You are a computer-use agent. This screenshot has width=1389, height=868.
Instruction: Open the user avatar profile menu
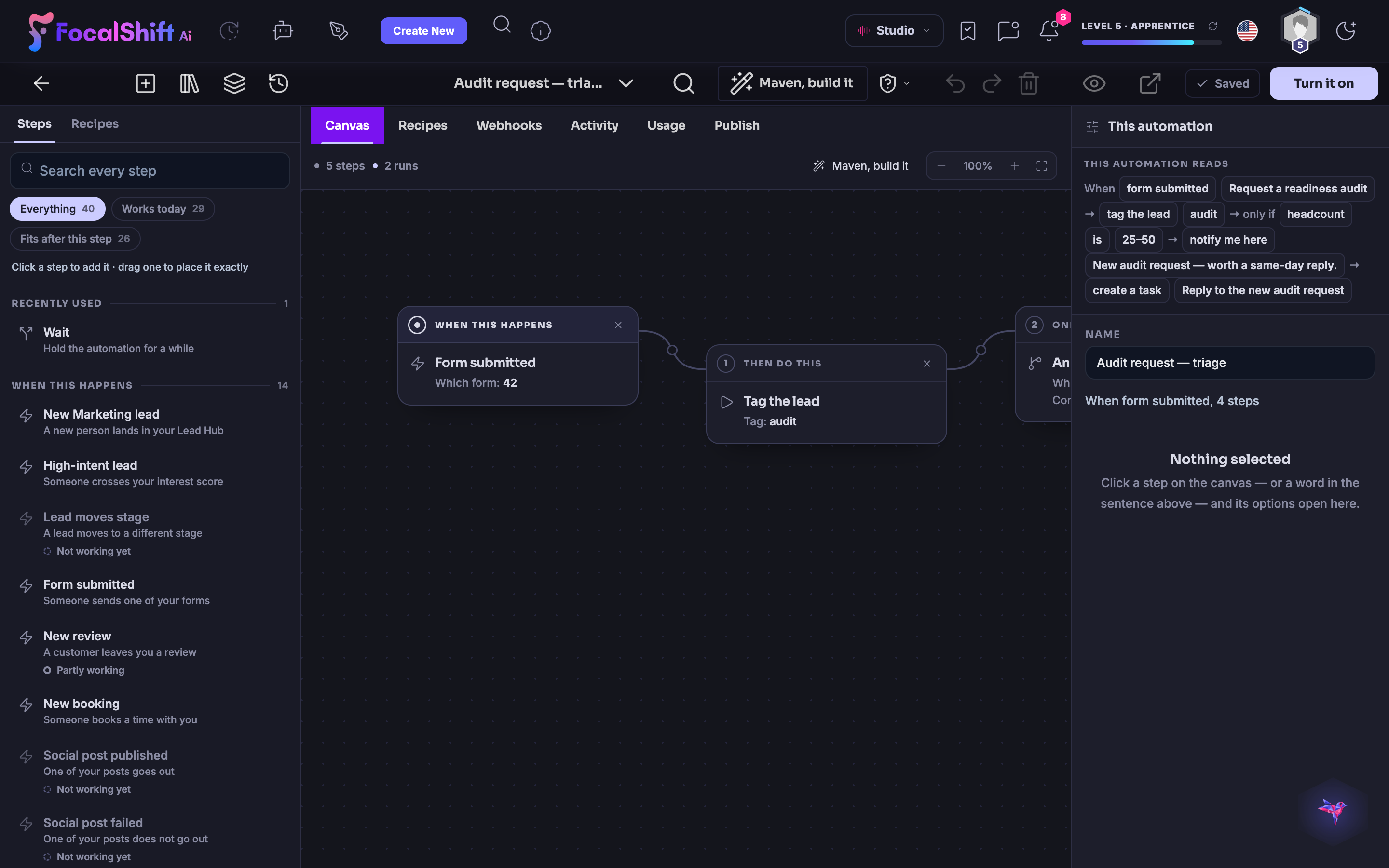point(1299,30)
